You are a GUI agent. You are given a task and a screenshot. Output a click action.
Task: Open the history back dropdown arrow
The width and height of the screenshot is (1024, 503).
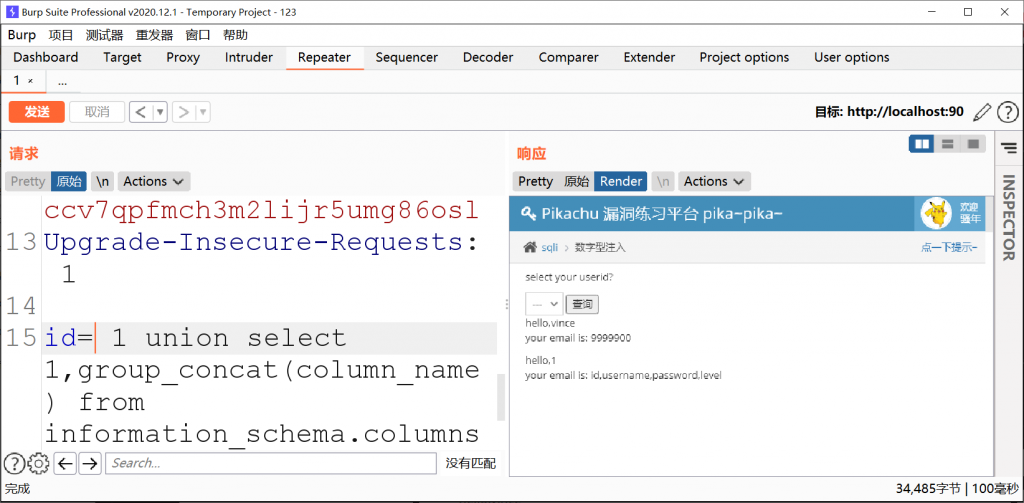(x=160, y=112)
